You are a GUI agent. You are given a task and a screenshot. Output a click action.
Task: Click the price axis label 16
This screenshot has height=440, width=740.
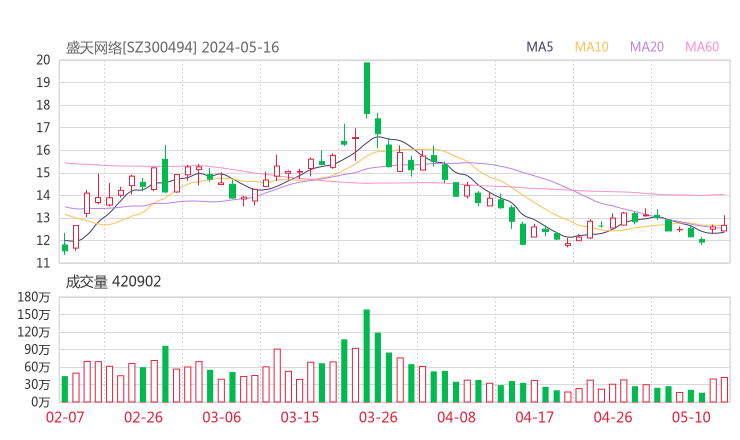pyautogui.click(x=43, y=151)
